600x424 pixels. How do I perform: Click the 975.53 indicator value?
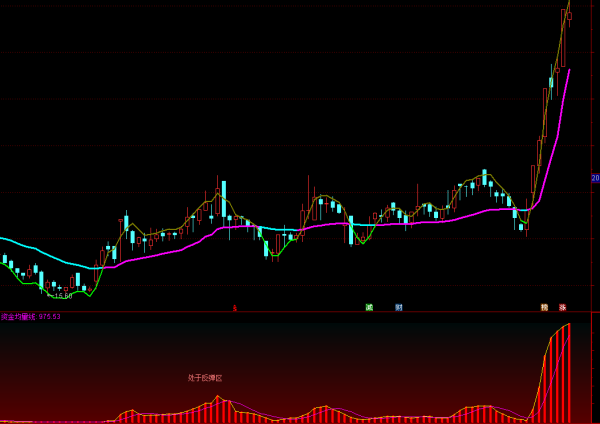[50, 317]
